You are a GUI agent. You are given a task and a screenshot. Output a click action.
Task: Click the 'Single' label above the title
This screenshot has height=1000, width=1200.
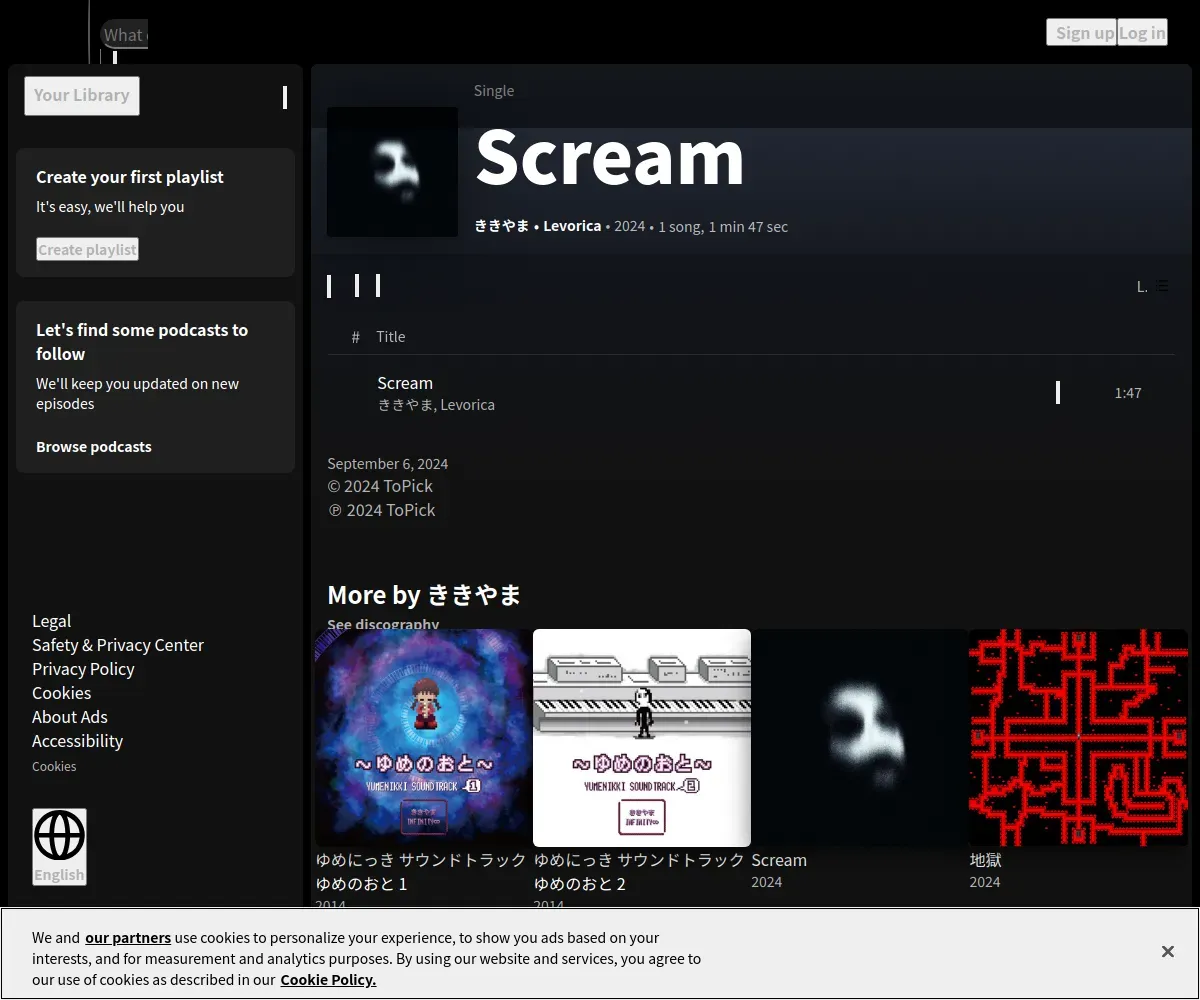(x=494, y=91)
